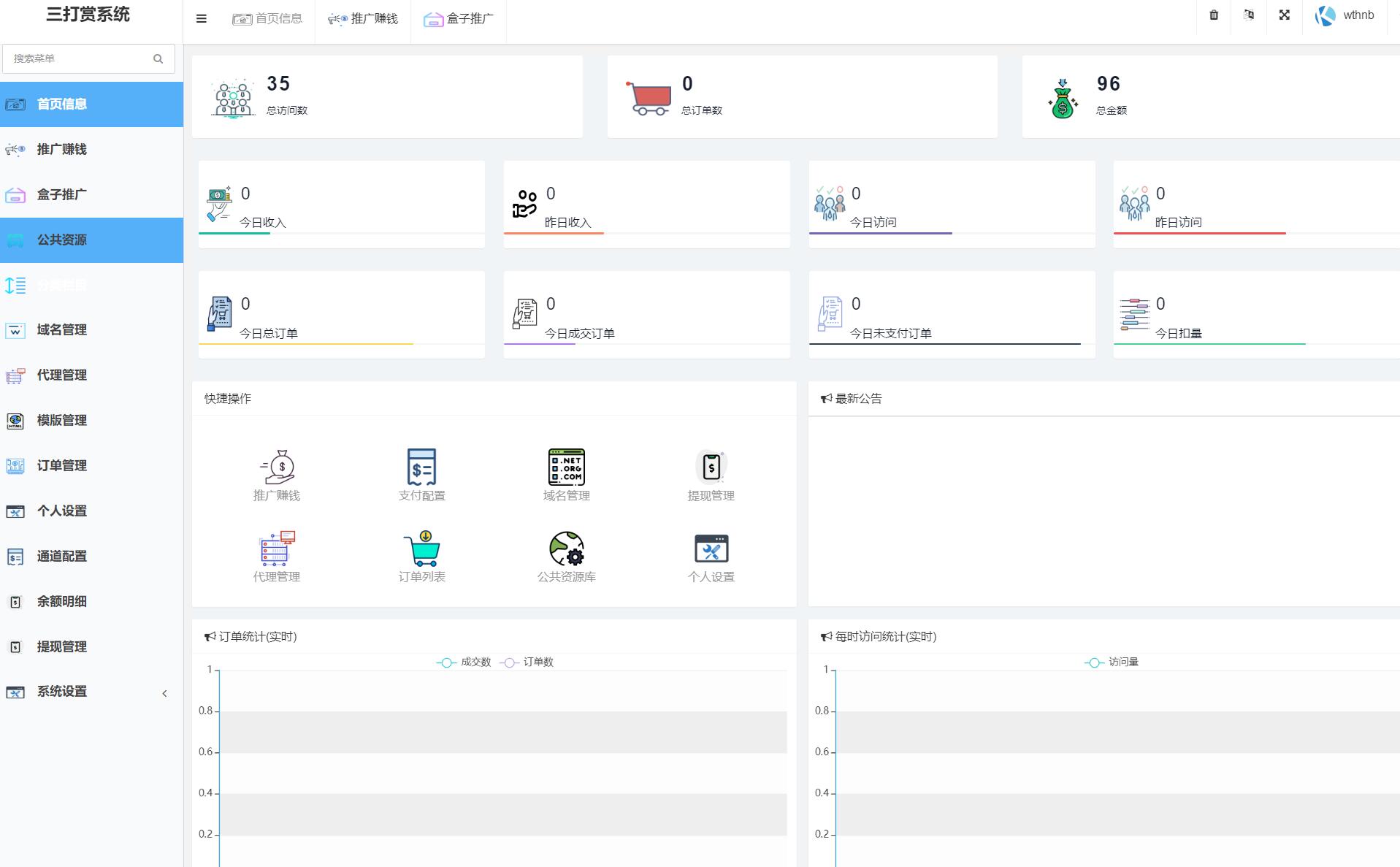Click the 推广赚钱 quick action icon
This screenshot has height=867, width=1400.
(277, 467)
